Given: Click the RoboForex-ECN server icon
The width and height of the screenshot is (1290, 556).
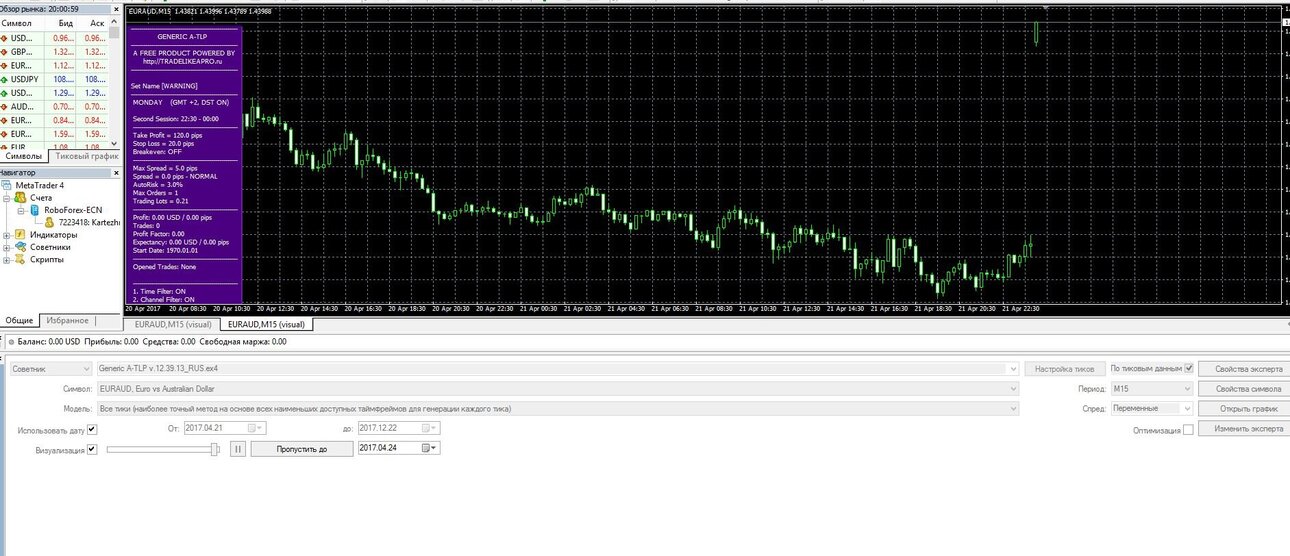Looking at the screenshot, I should pos(35,211).
